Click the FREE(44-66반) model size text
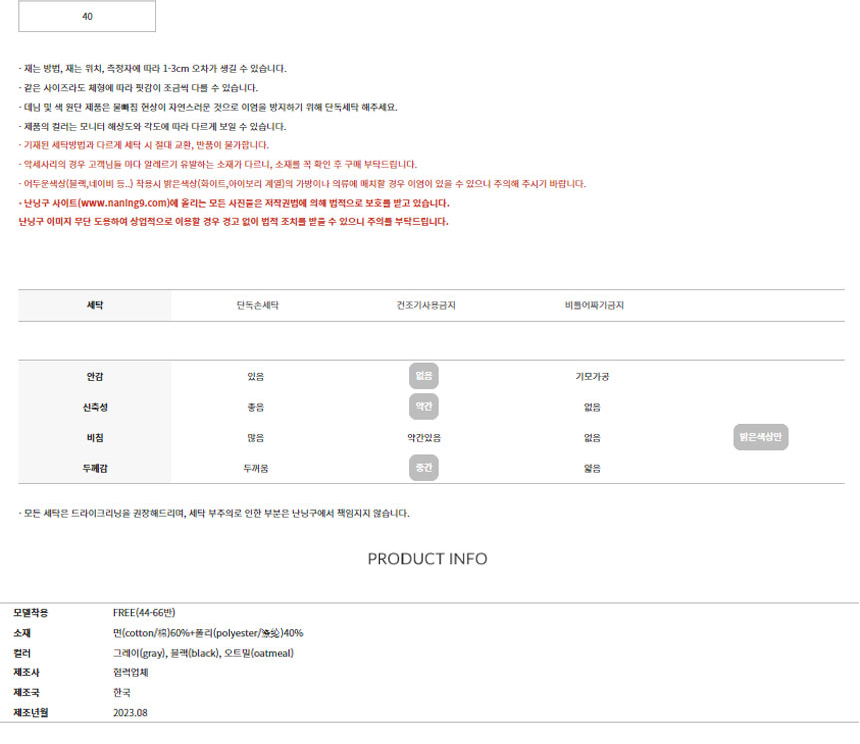 tap(144, 612)
